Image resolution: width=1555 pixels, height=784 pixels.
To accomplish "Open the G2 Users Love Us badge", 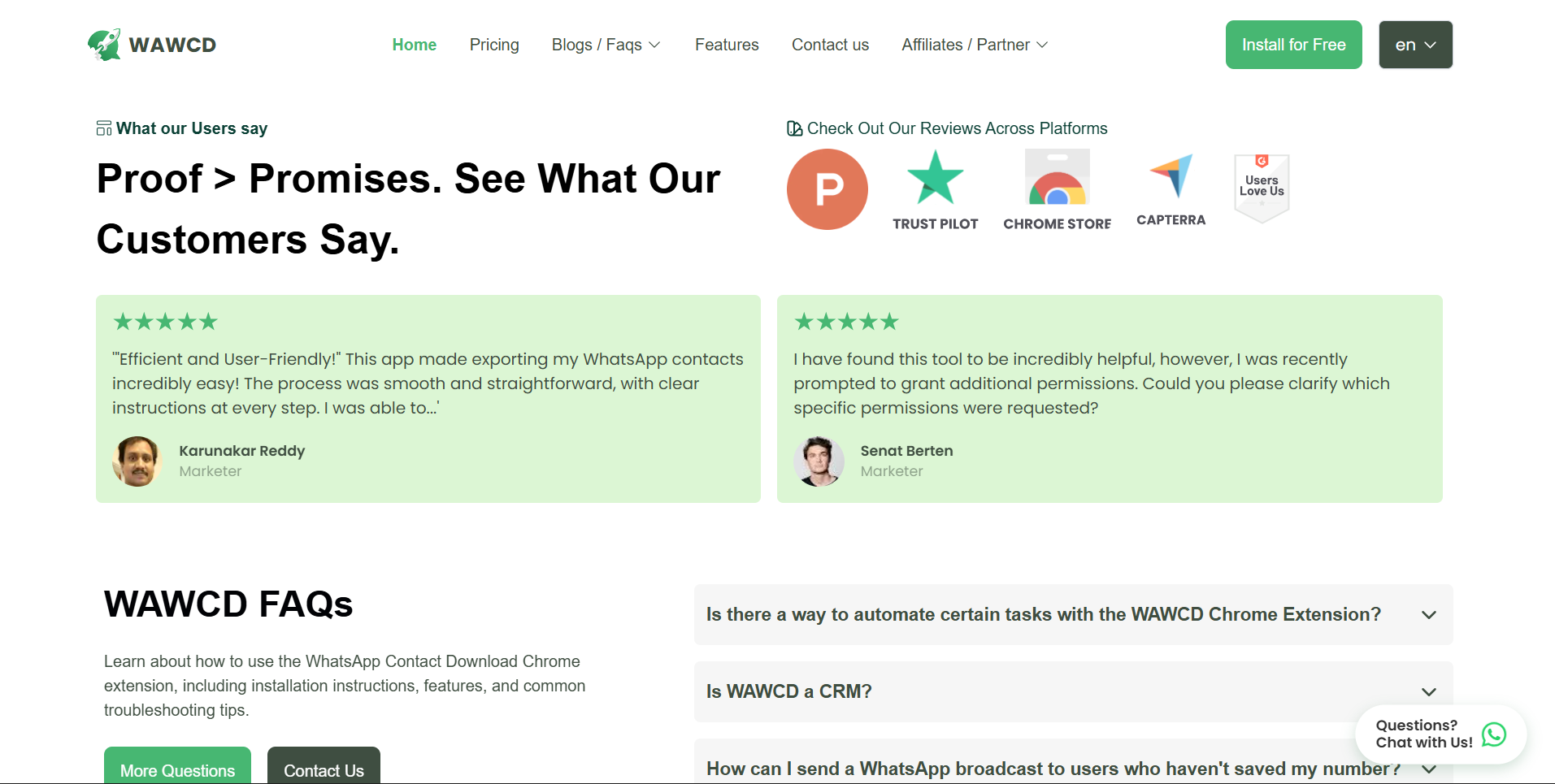I will pos(1262,188).
